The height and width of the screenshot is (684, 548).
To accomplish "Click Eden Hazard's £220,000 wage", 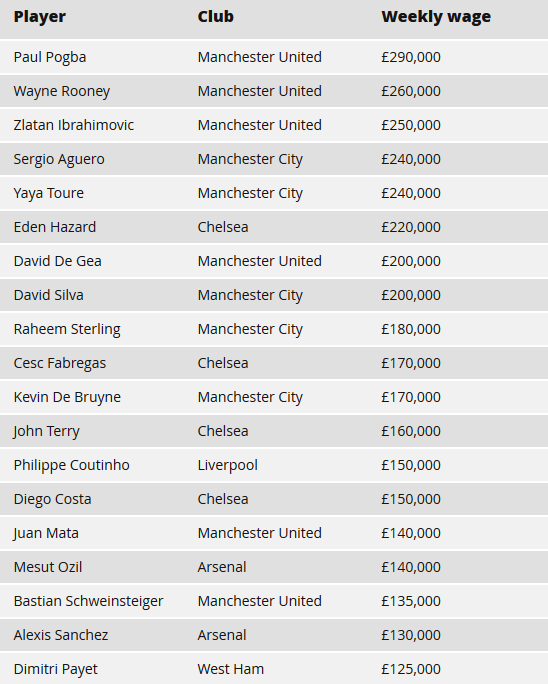I will [411, 227].
